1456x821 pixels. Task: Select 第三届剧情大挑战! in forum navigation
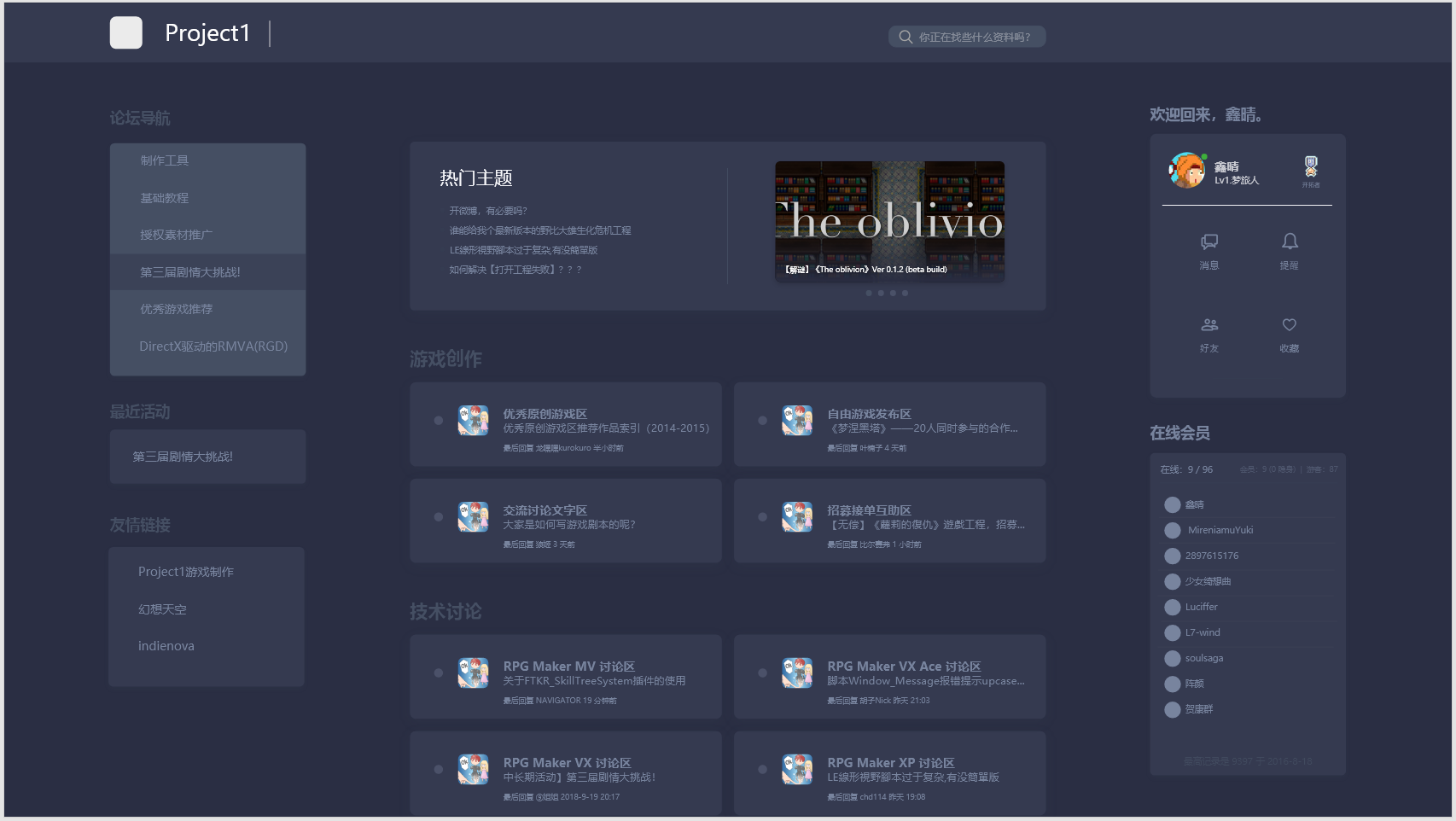[207, 272]
